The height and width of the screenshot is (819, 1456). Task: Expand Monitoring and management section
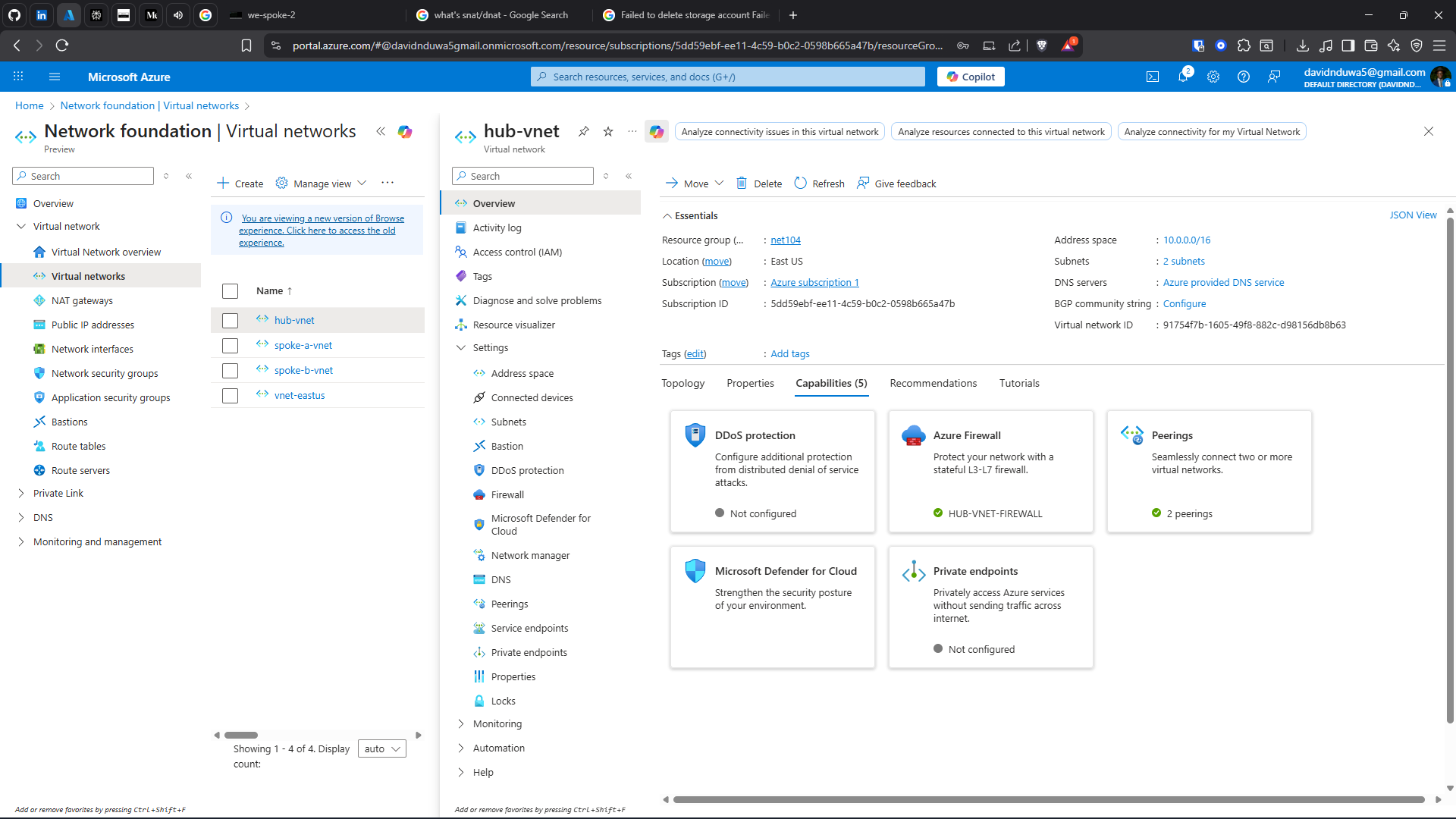tap(20, 541)
